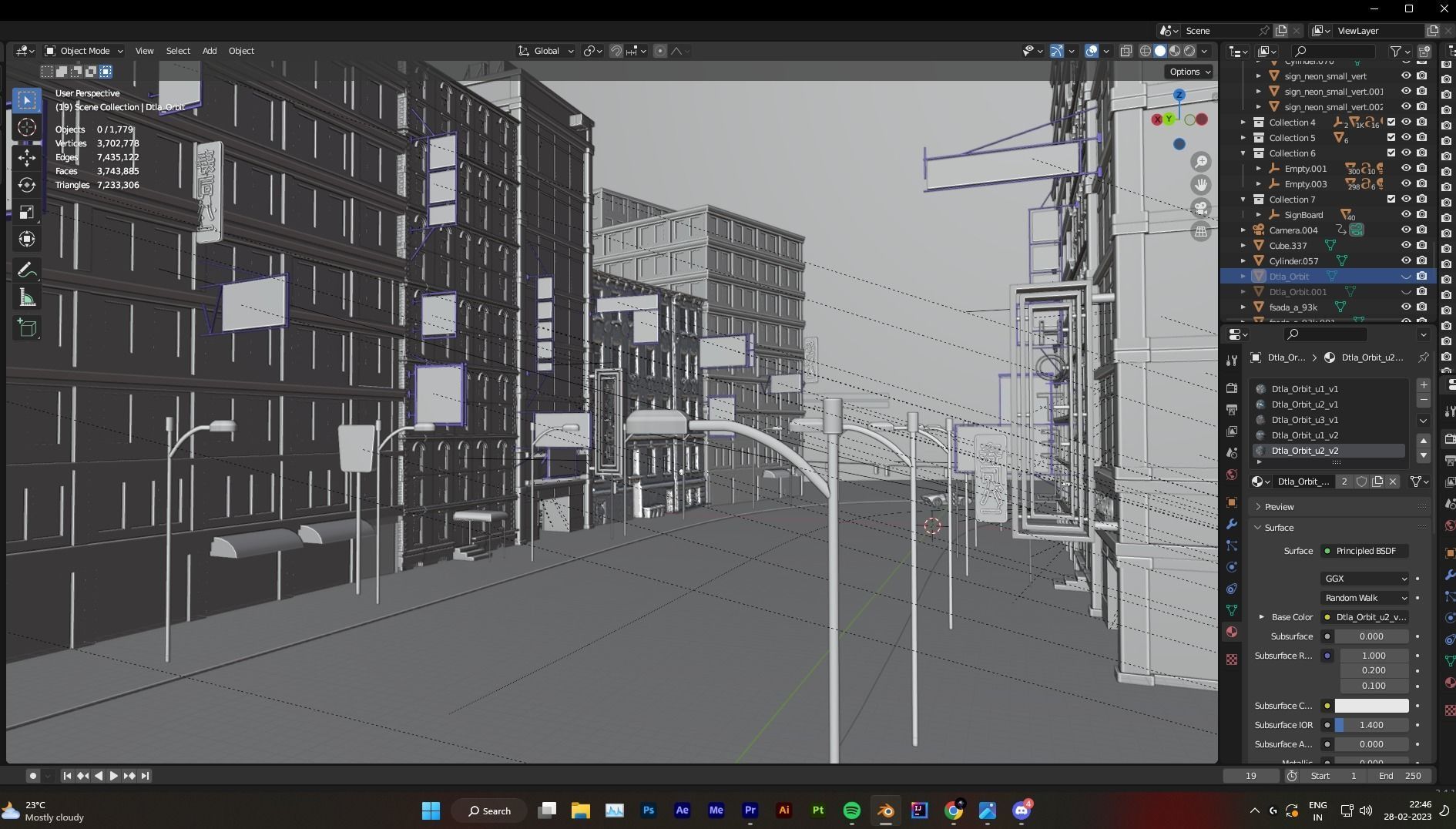Viewport: 1456px width, 829px height.
Task: Activate the Cursor tool
Action: click(x=27, y=128)
